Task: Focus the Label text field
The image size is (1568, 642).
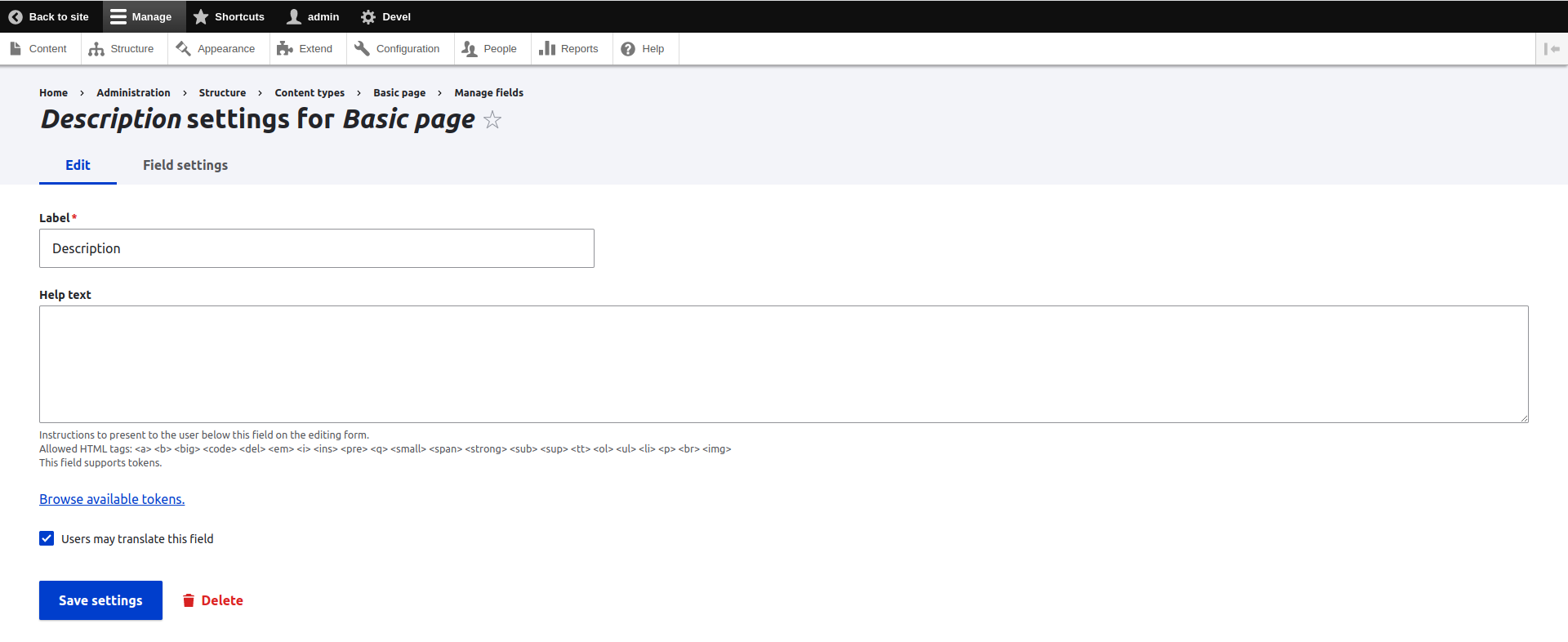Action: pyautogui.click(x=317, y=248)
